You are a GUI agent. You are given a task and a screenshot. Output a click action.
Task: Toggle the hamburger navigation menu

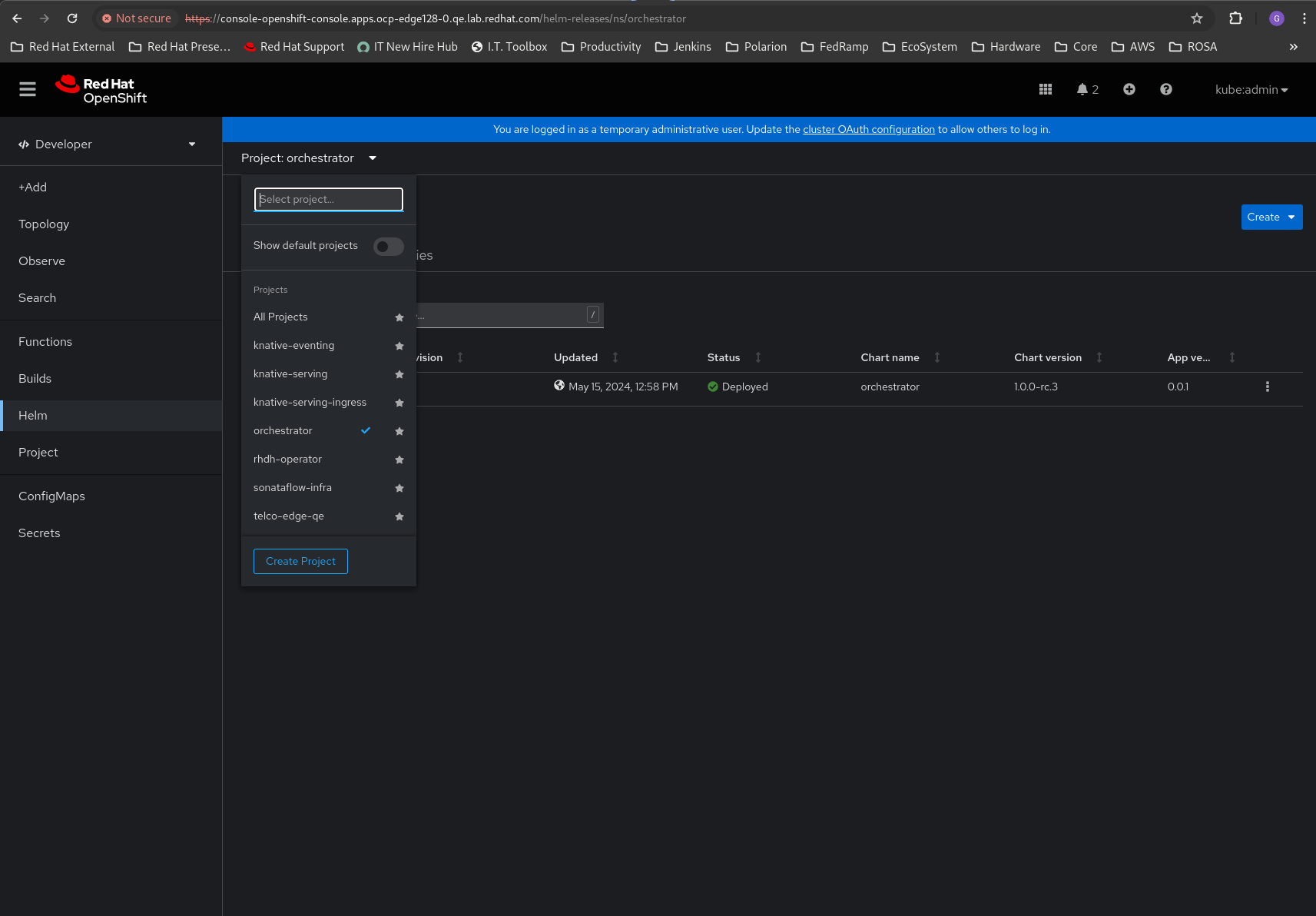click(x=28, y=90)
